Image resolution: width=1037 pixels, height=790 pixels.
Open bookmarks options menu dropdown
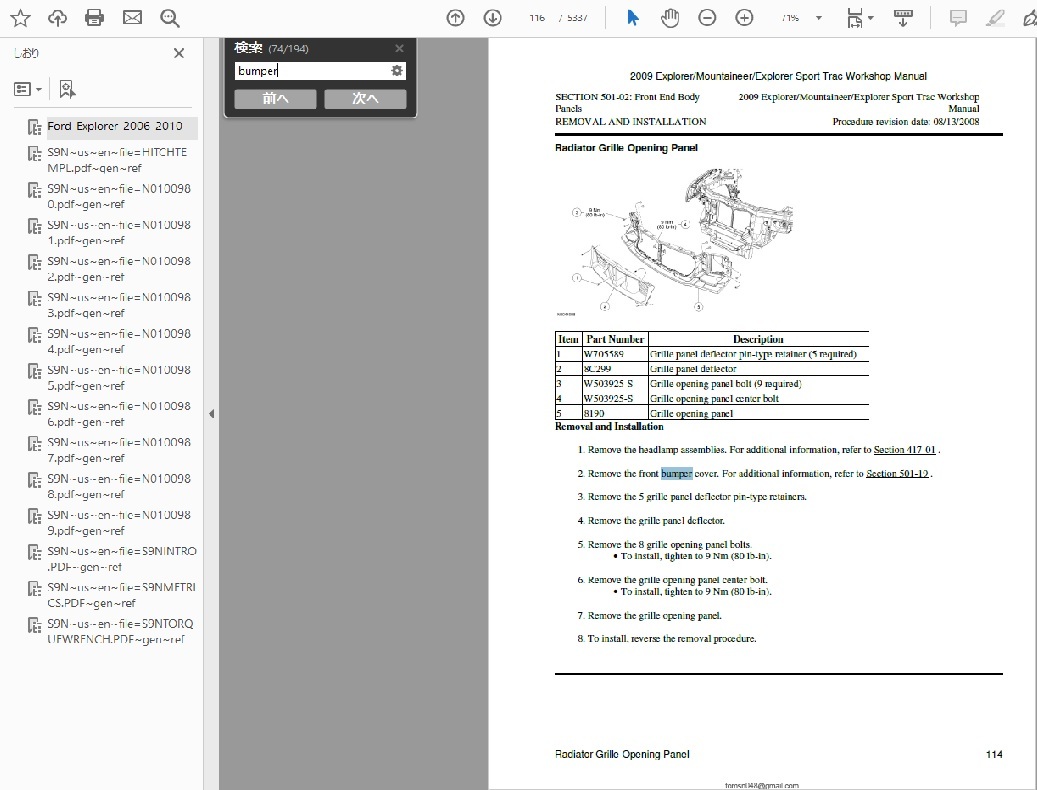coord(28,89)
